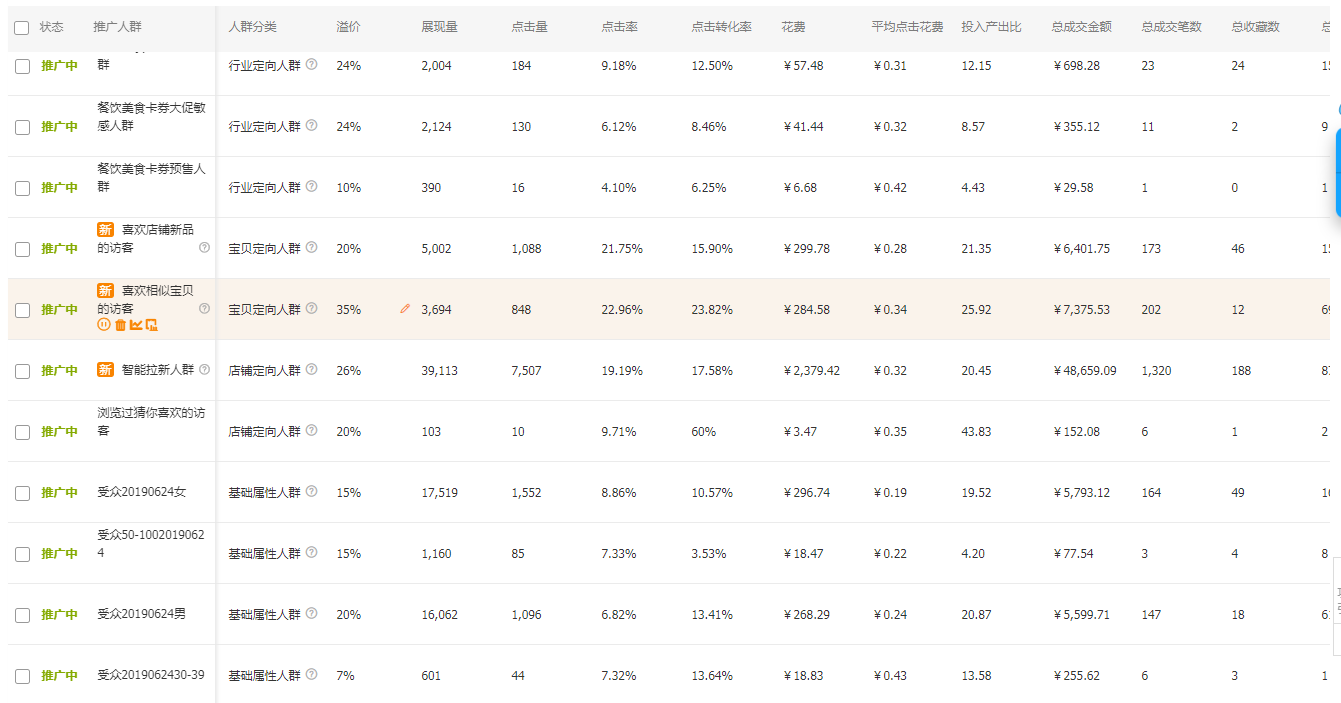
Task: Open trend chart for 喜欢相似宝贝的访客
Action: click(x=136, y=325)
